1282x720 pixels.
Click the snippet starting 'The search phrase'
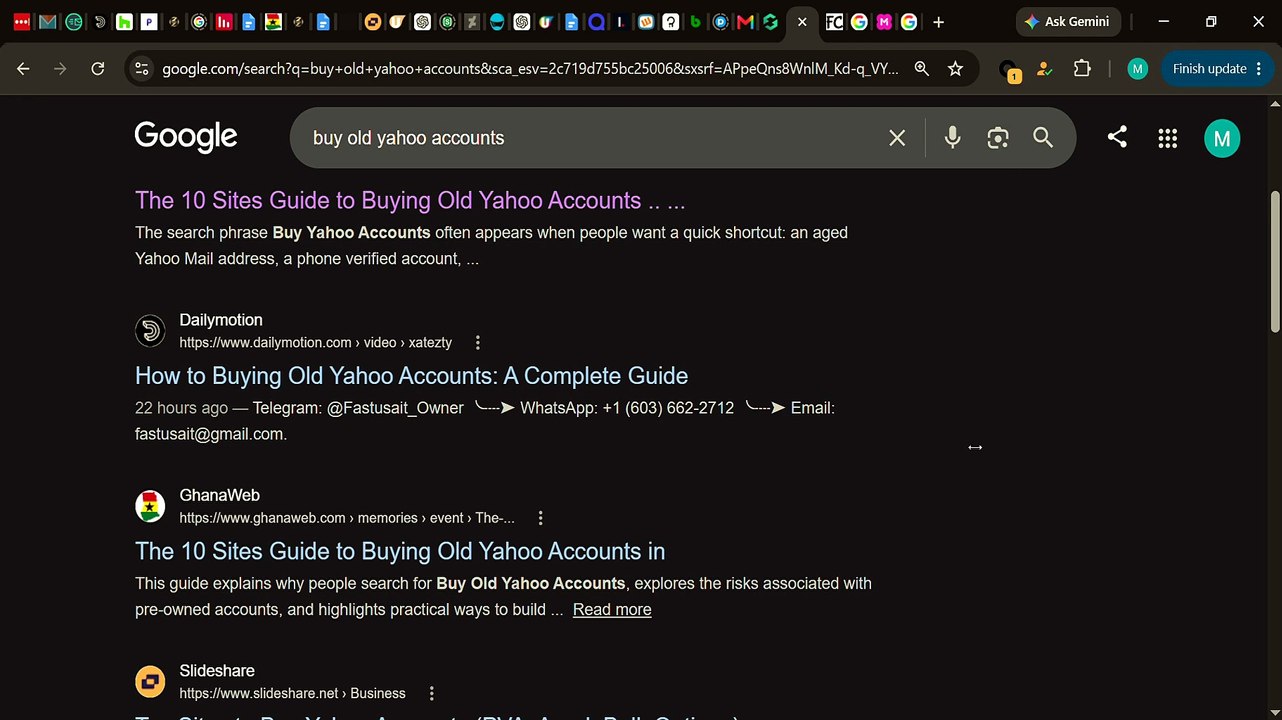491,245
